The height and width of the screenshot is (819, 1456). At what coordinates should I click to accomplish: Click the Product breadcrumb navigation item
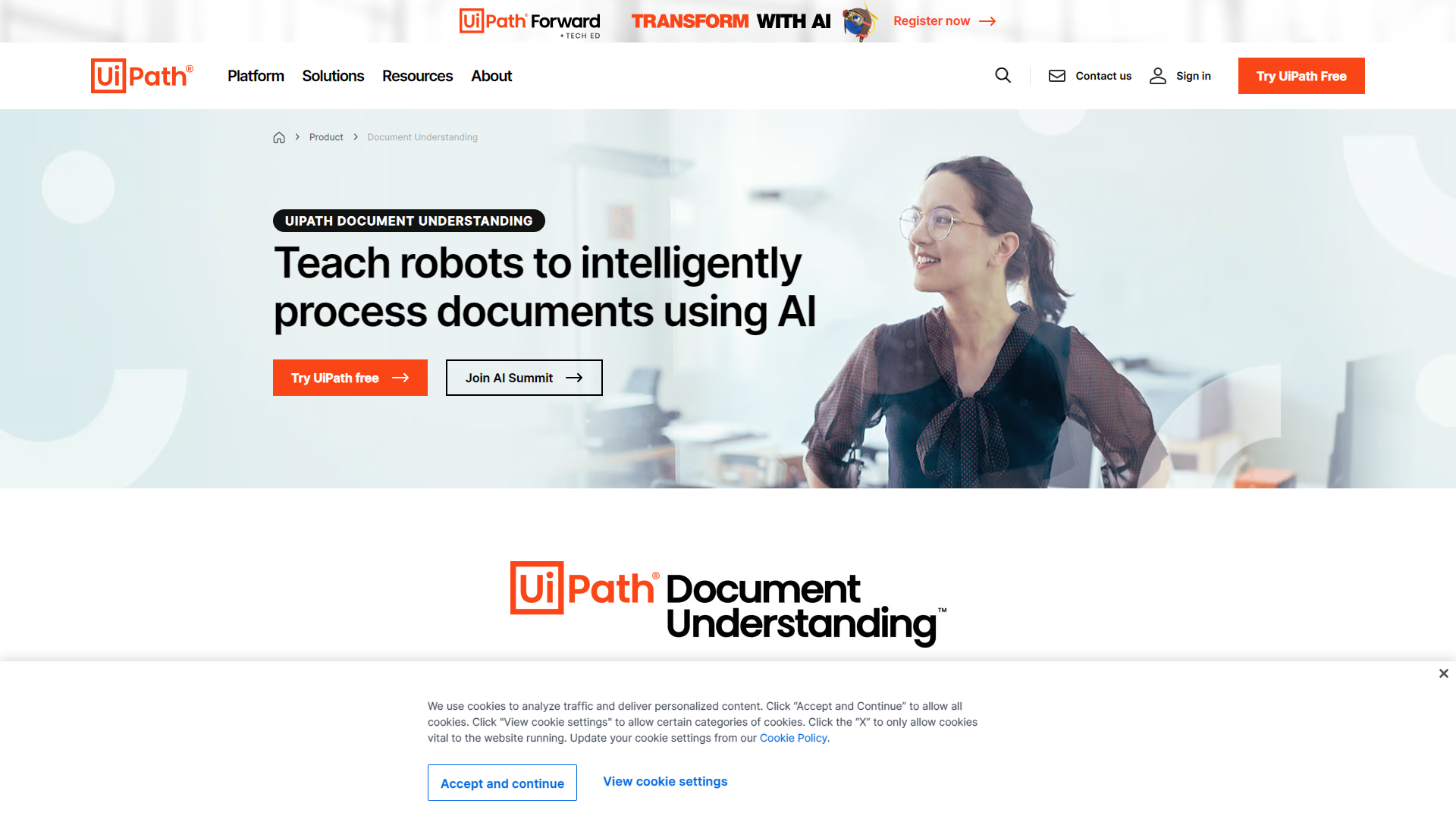point(326,137)
